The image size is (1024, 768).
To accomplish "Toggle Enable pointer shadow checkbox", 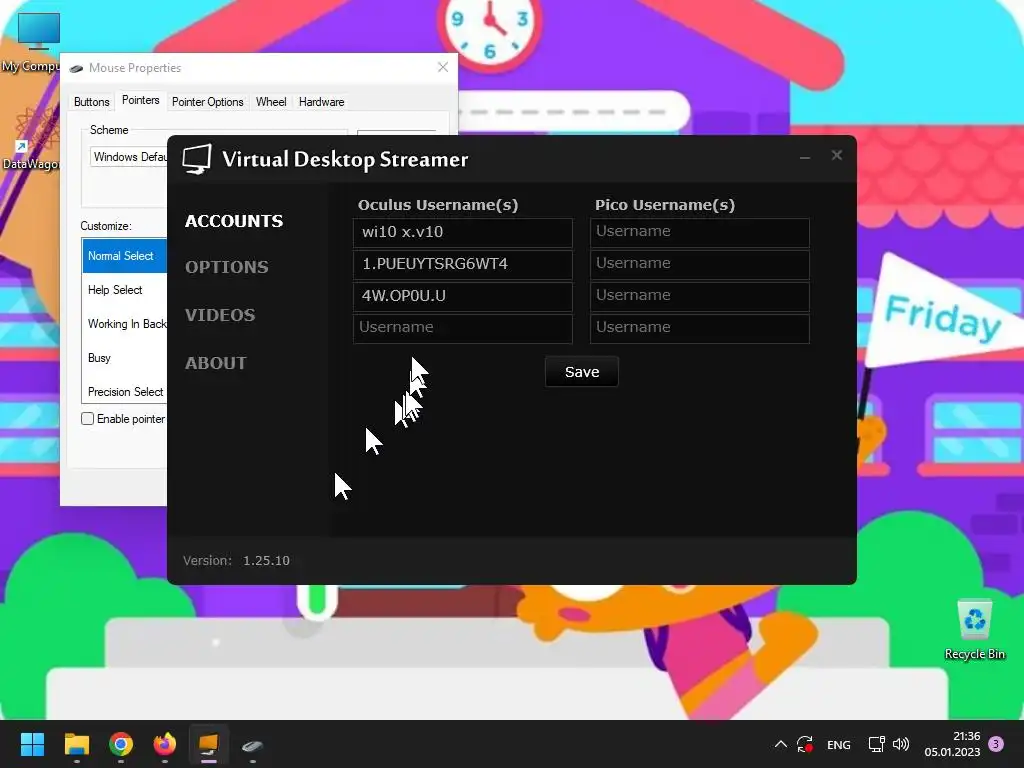I will click(88, 419).
